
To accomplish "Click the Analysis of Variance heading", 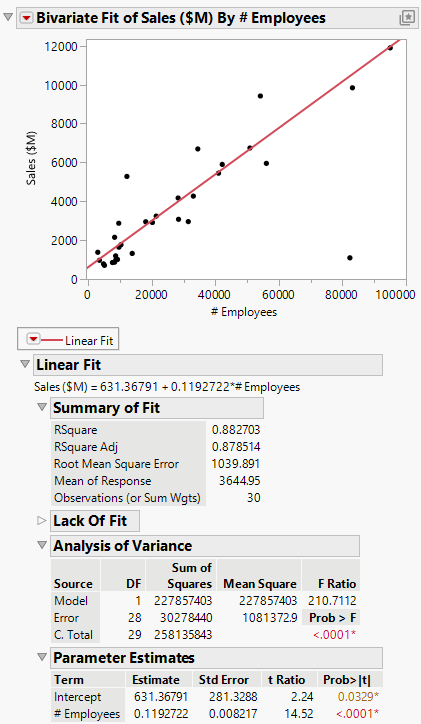I will coord(204,546).
